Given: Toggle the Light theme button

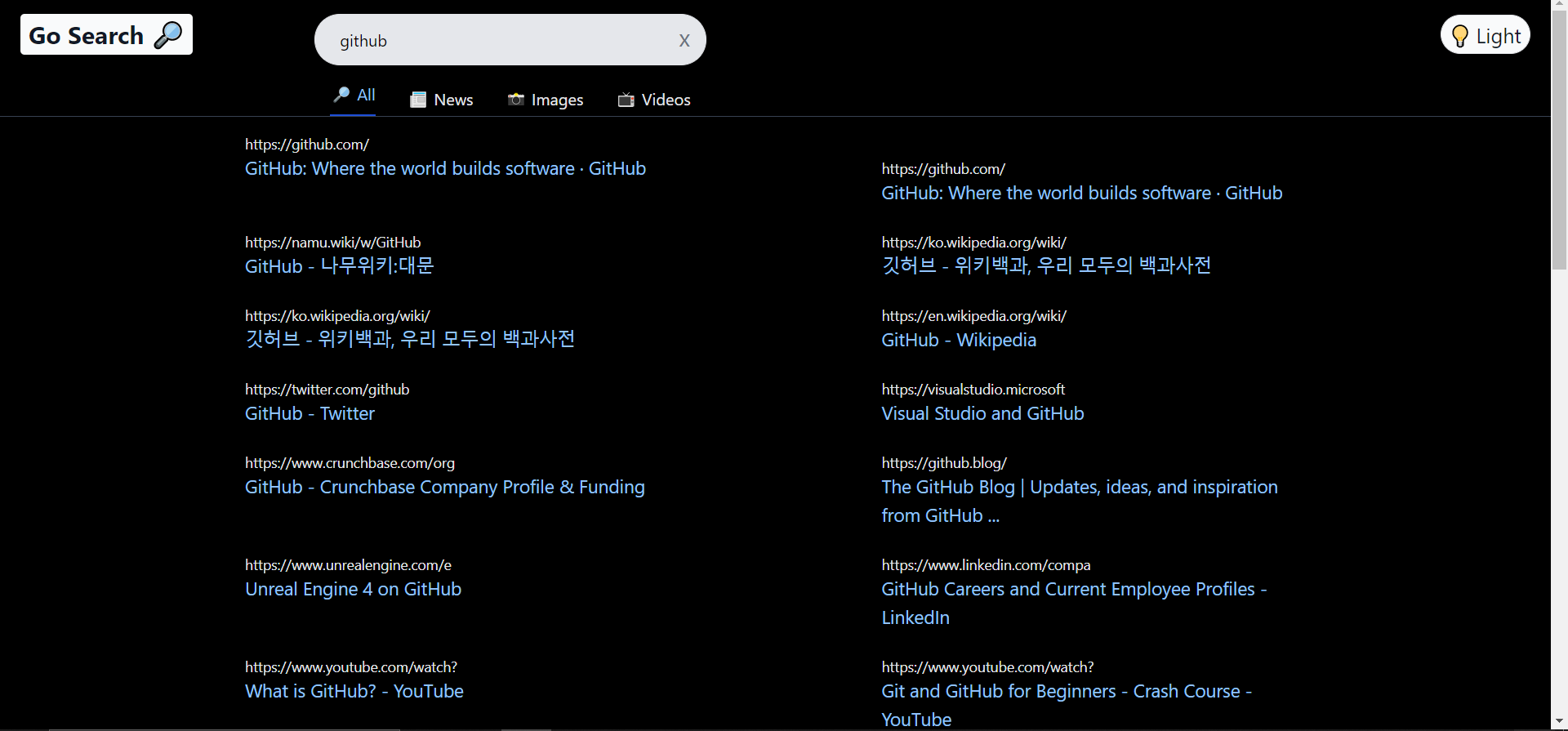Looking at the screenshot, I should pyautogui.click(x=1485, y=35).
